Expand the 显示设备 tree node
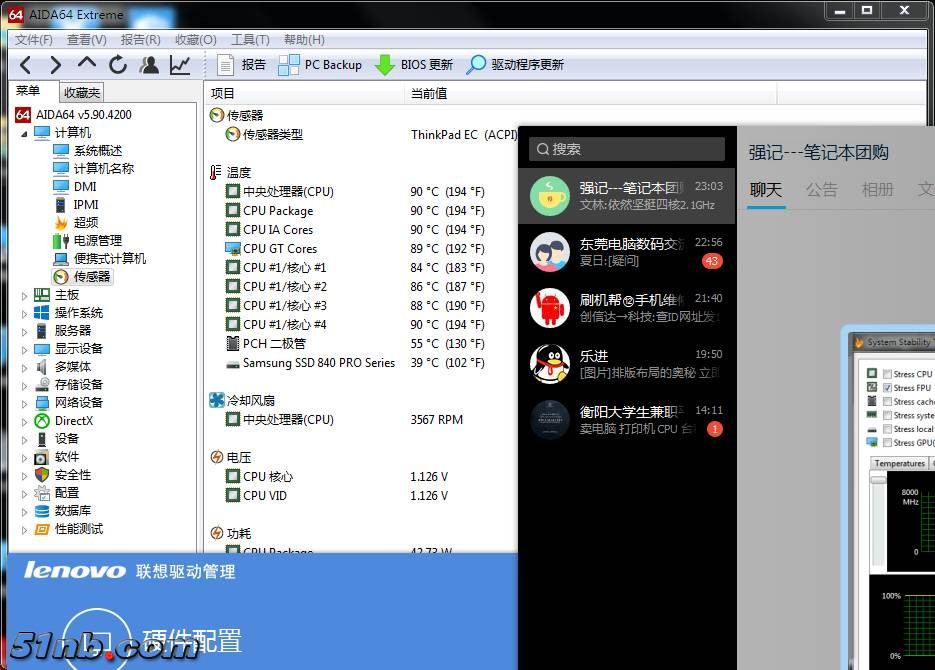The height and width of the screenshot is (670, 935). point(24,350)
